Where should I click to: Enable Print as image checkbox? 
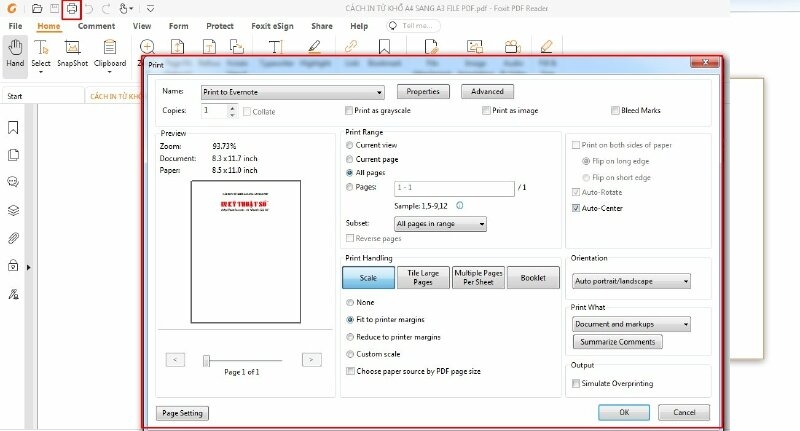point(486,110)
